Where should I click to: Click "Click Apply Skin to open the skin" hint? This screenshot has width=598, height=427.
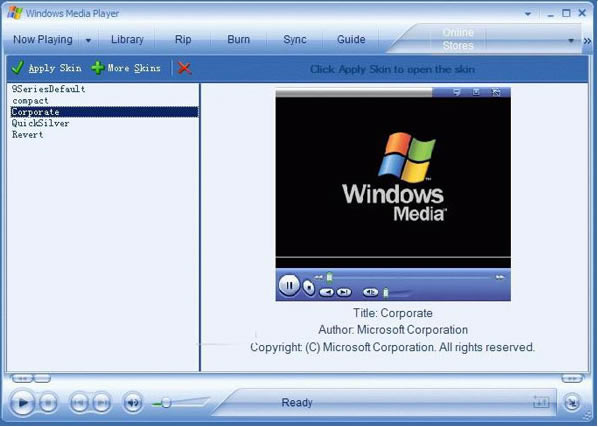click(x=392, y=69)
